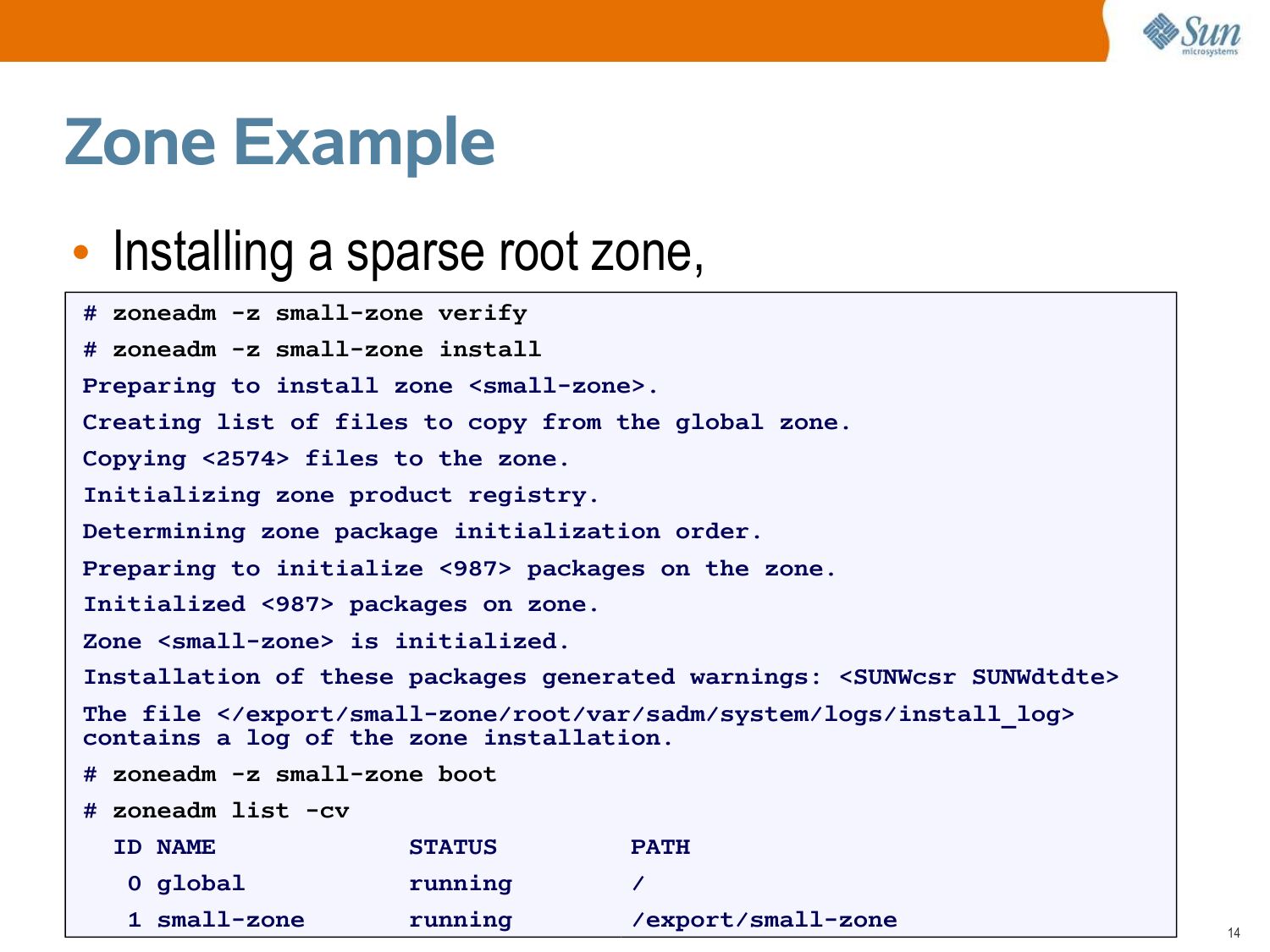Screen dimensions: 1270x952
Task: Click "Determining zone package initialization order" line
Action: tap(422, 531)
